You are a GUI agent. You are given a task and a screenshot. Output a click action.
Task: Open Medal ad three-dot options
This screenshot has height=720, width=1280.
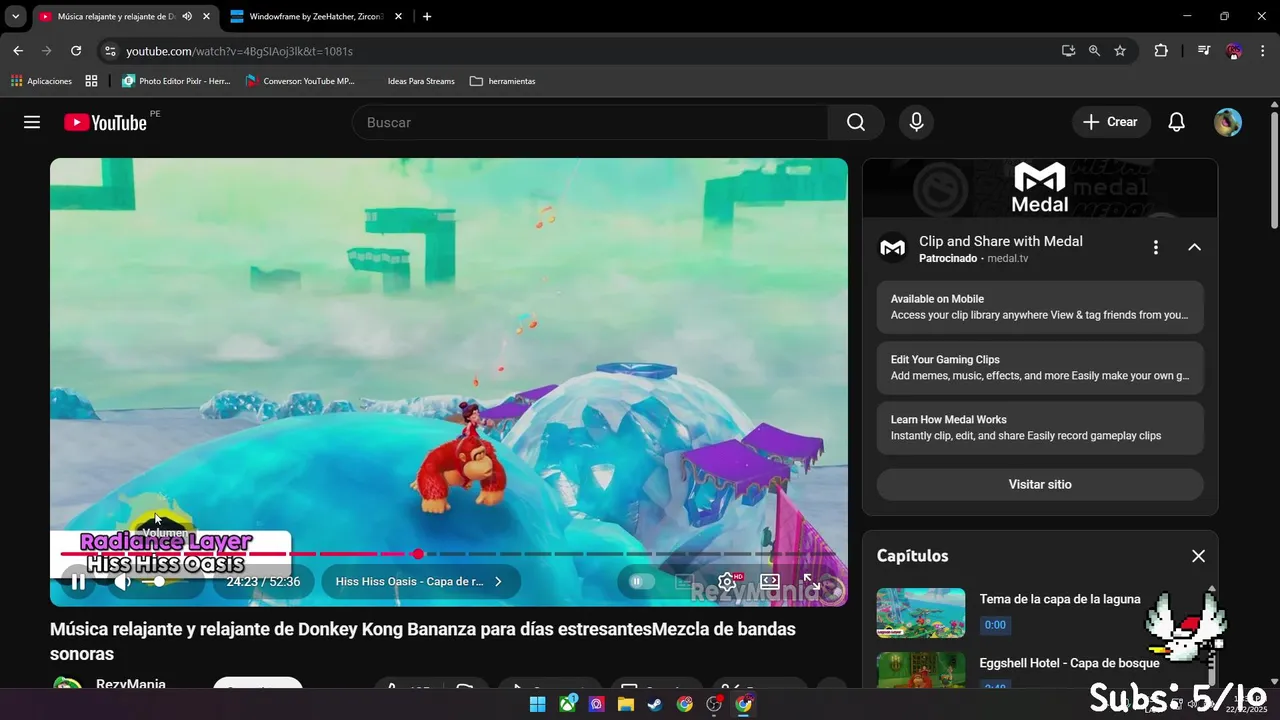point(1156,247)
